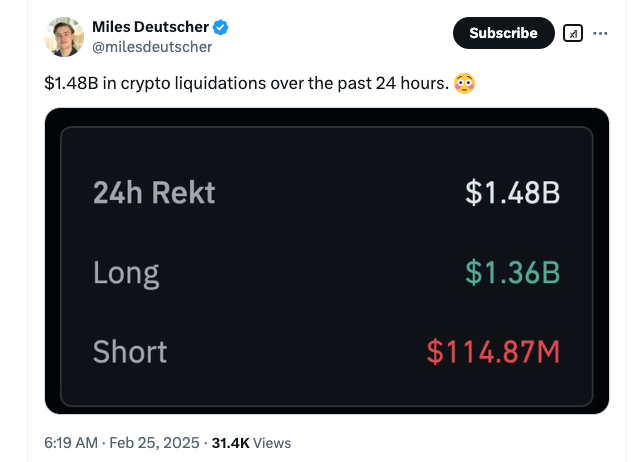This screenshot has width=644, height=462.
Task: Open the Miles Deutscher display name link
Action: tap(150, 27)
